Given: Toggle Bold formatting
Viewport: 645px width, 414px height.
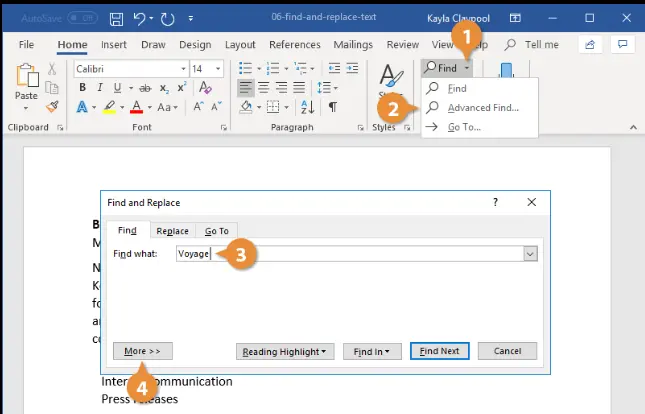Looking at the screenshot, I should [82, 88].
